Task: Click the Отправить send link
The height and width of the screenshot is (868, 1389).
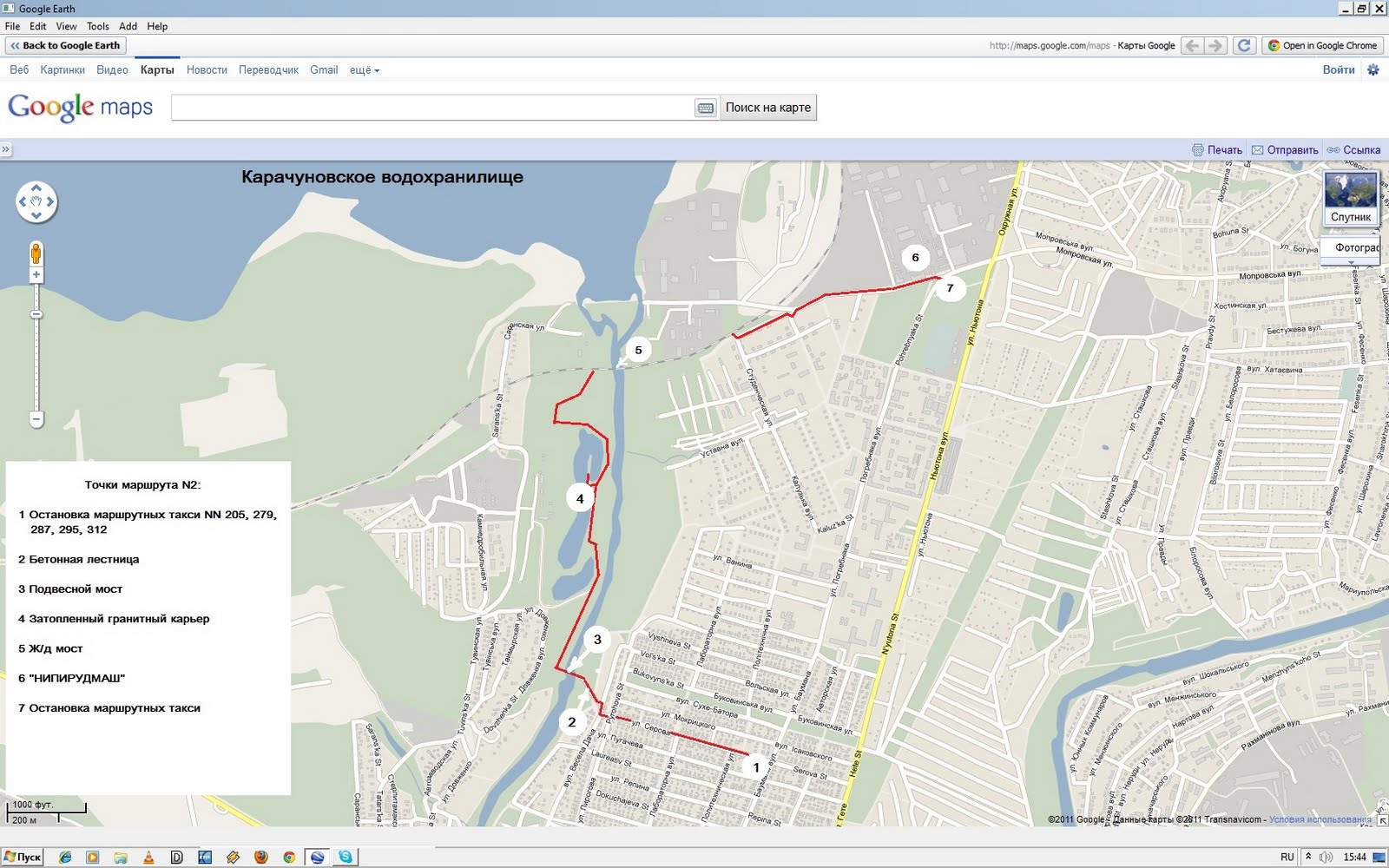Action: pyautogui.click(x=1285, y=150)
